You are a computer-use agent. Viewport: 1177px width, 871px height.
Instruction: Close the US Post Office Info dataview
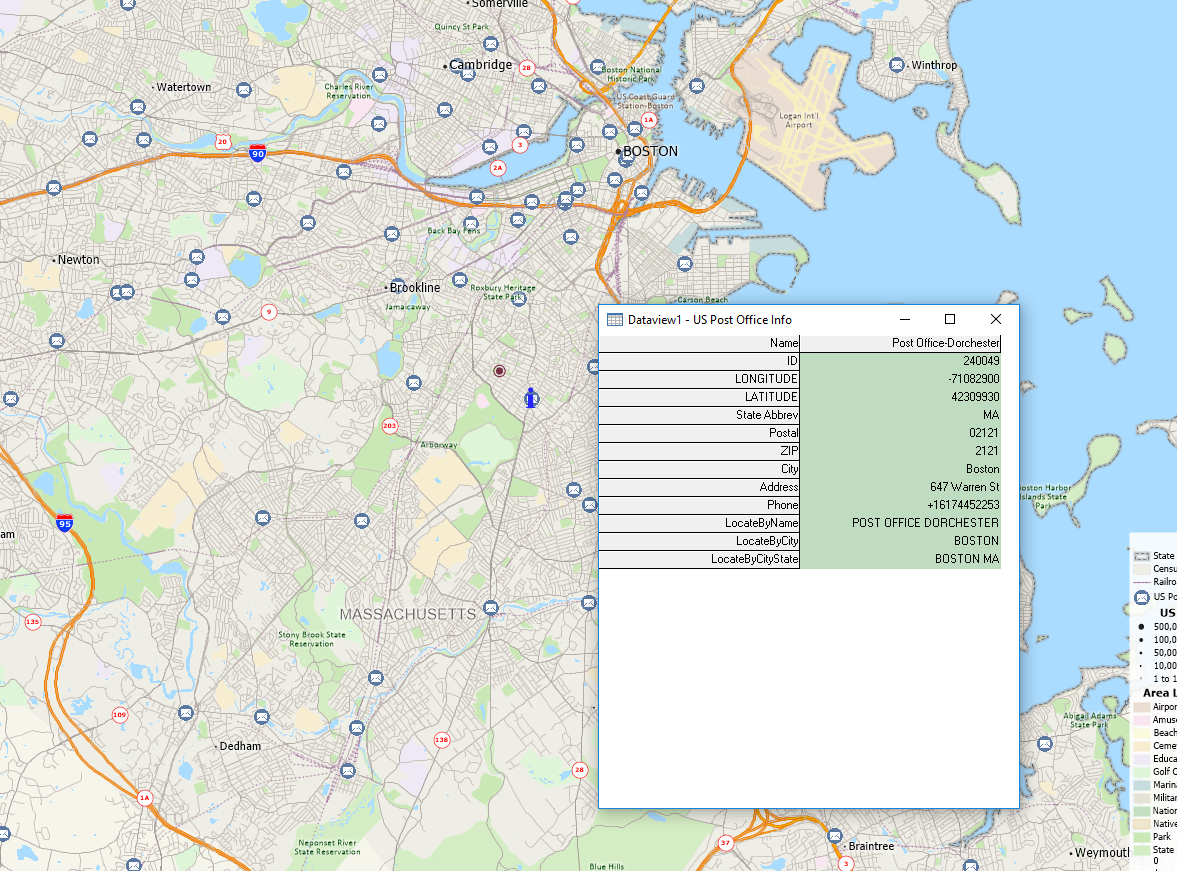(x=995, y=319)
